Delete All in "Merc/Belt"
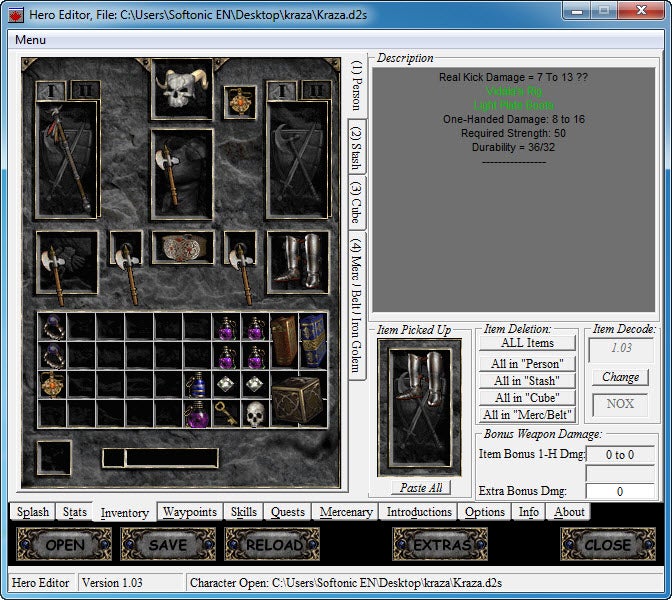Screen dimensions: 672x600 point(527,414)
